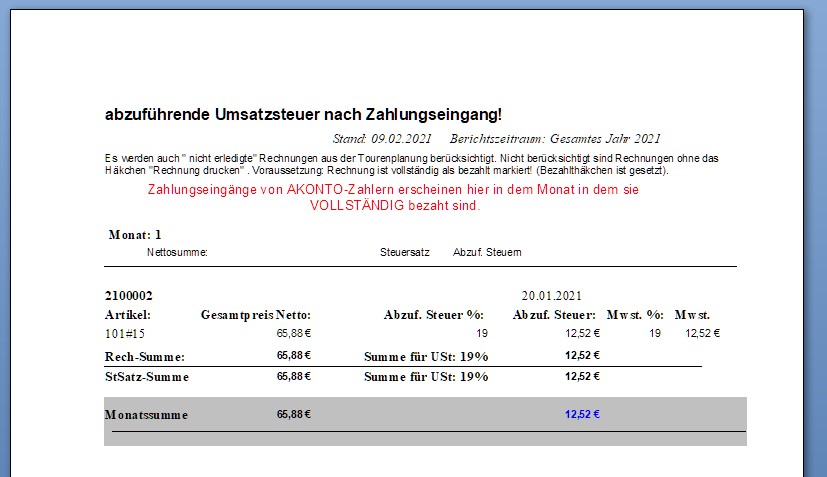Select article entry 101#15

pos(125,334)
